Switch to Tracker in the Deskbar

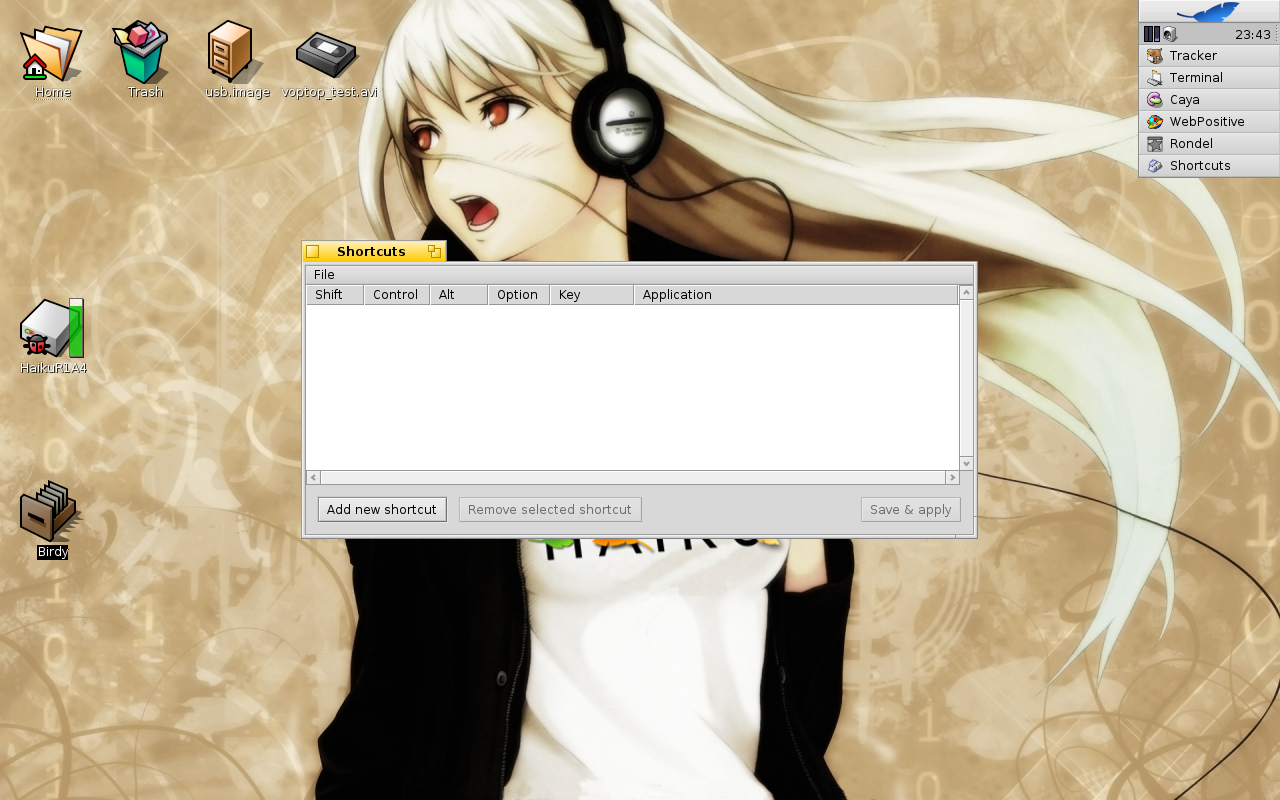pyautogui.click(x=1193, y=56)
